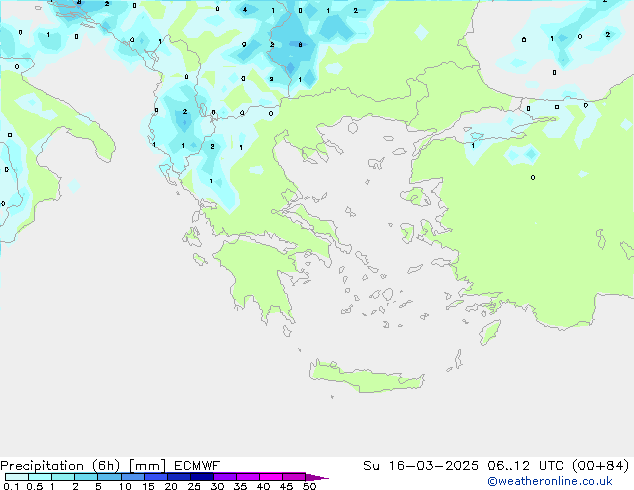Click the 0.5–1 mm legend color box
The width and height of the screenshot is (634, 490).
click(40, 477)
